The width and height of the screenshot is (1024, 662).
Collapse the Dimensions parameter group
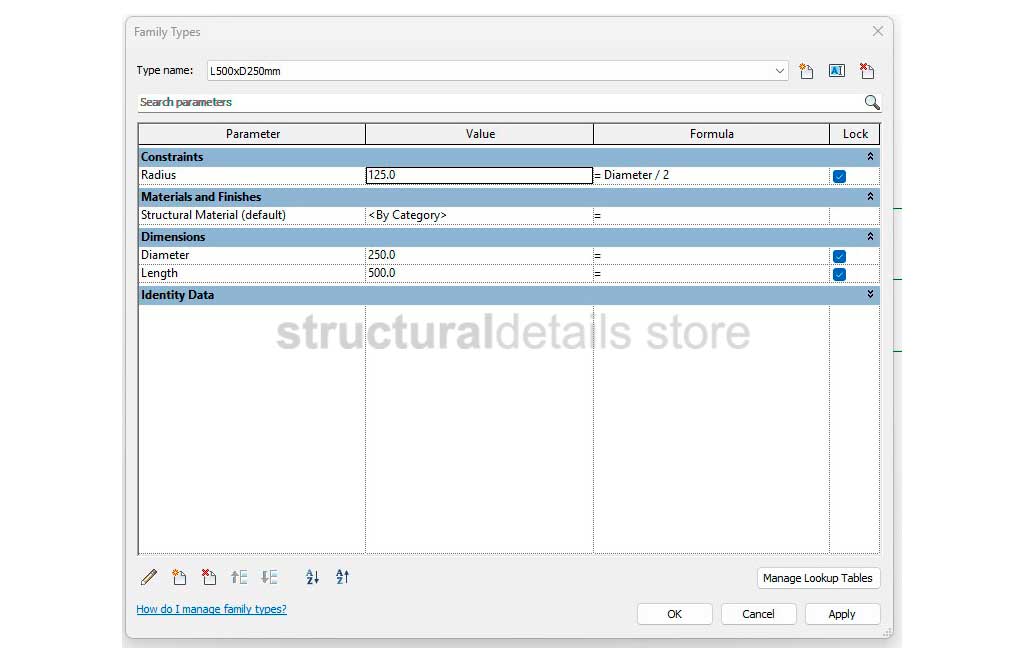coord(870,237)
